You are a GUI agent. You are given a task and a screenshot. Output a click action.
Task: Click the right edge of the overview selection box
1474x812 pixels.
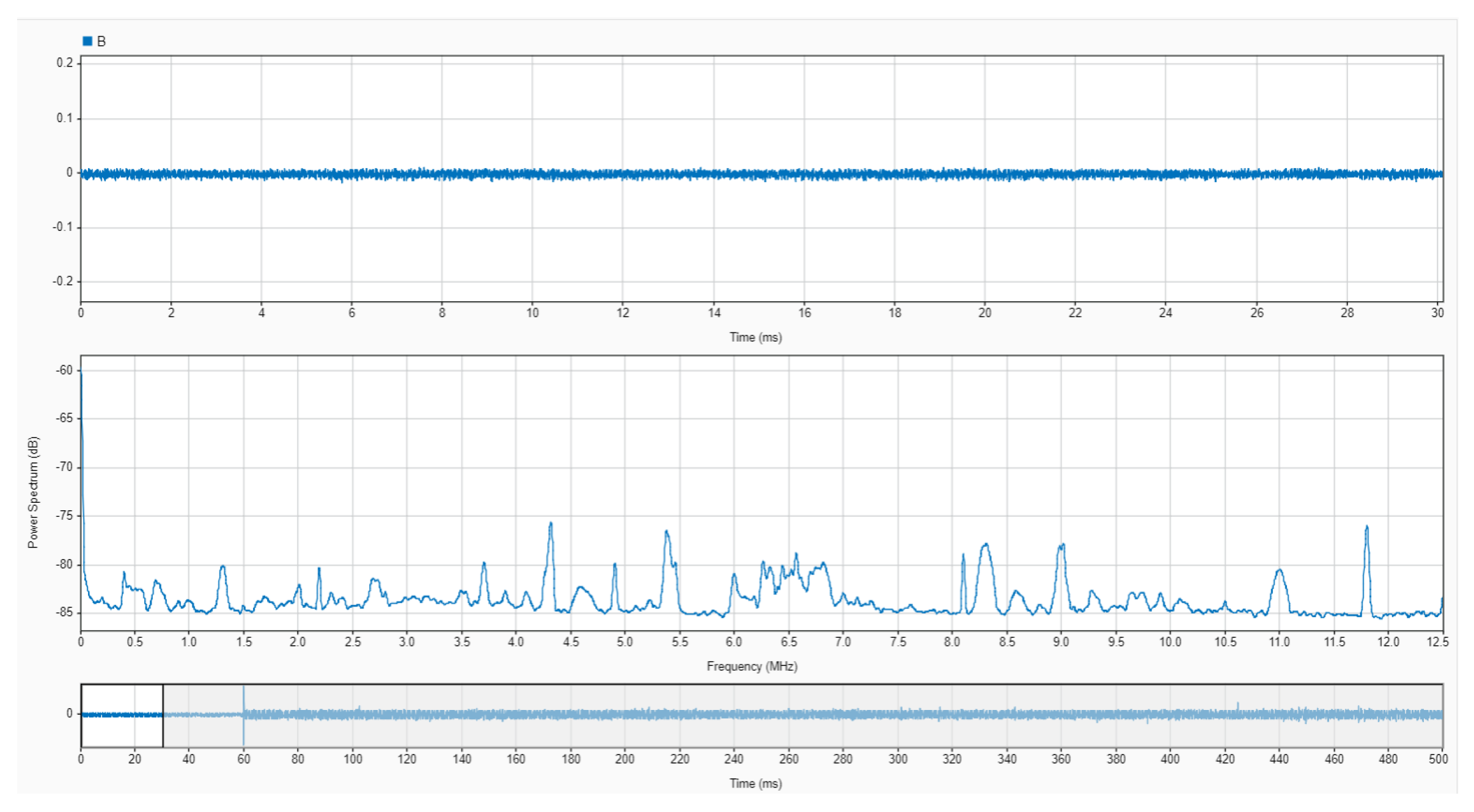(163, 715)
